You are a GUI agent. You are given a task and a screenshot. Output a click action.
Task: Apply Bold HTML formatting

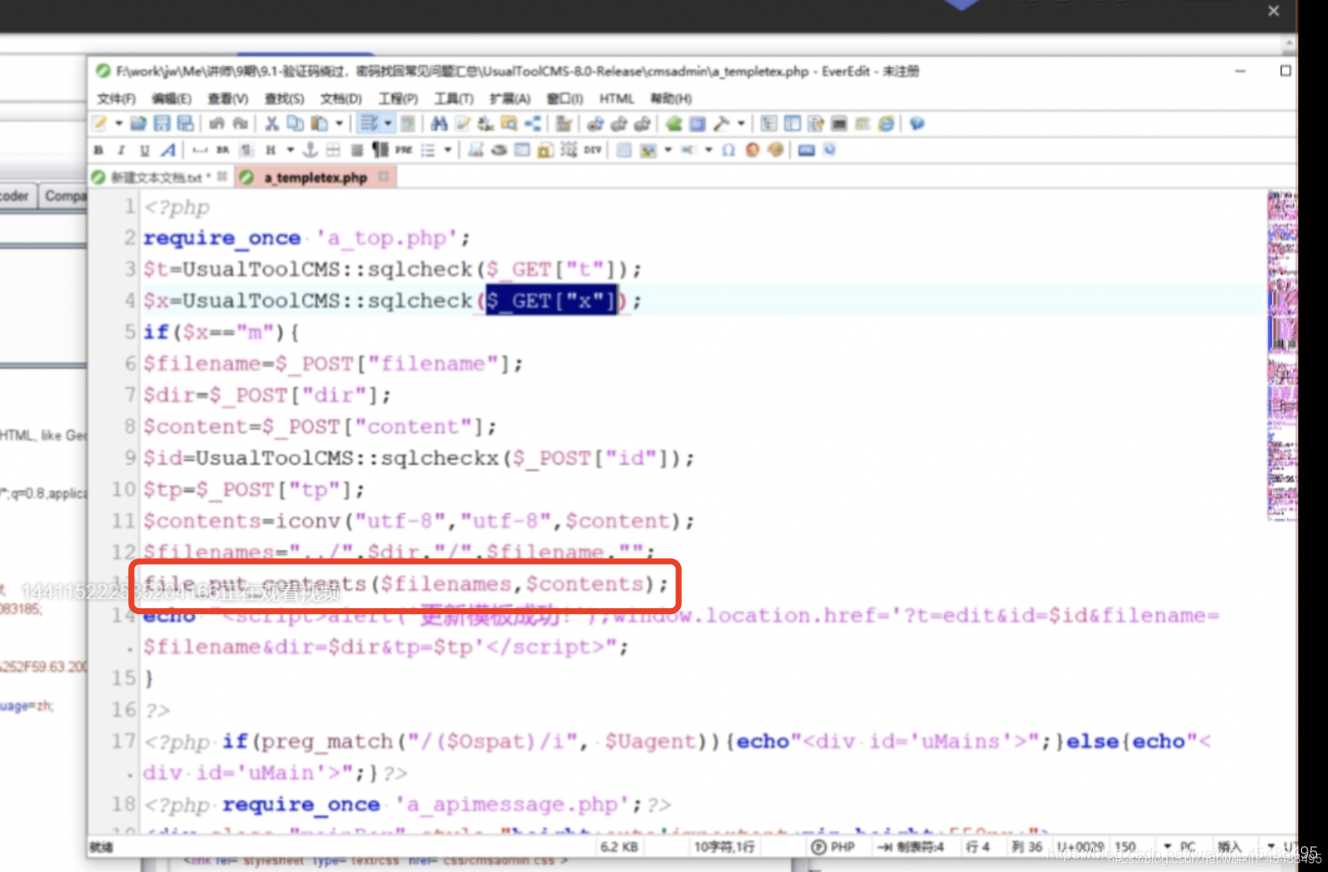tap(98, 150)
